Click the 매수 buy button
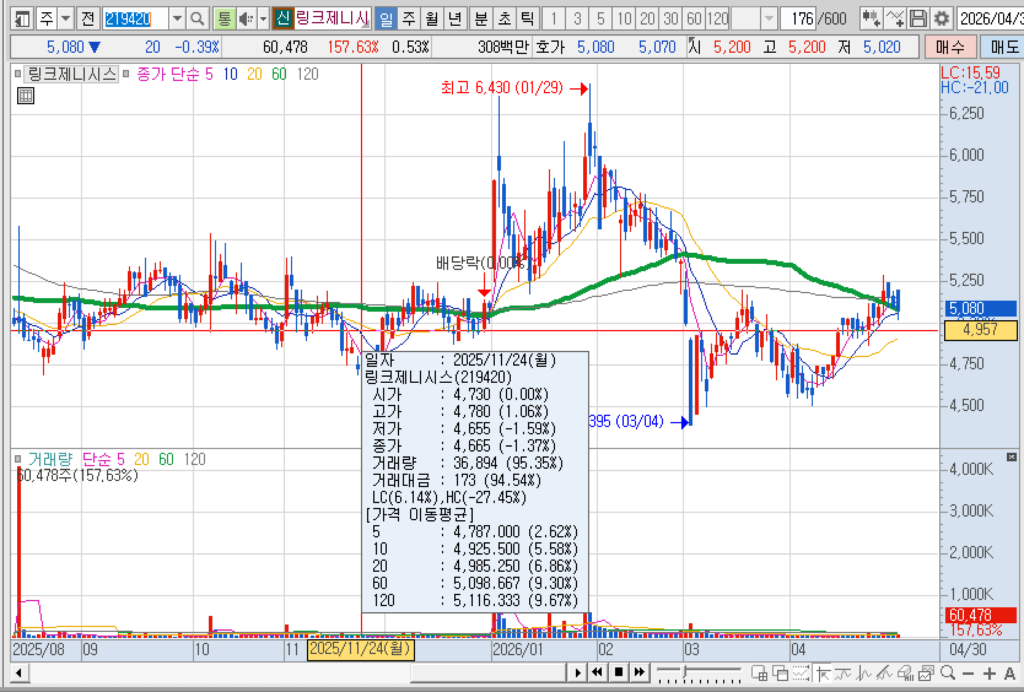This screenshot has width=1024, height=692. (950, 47)
